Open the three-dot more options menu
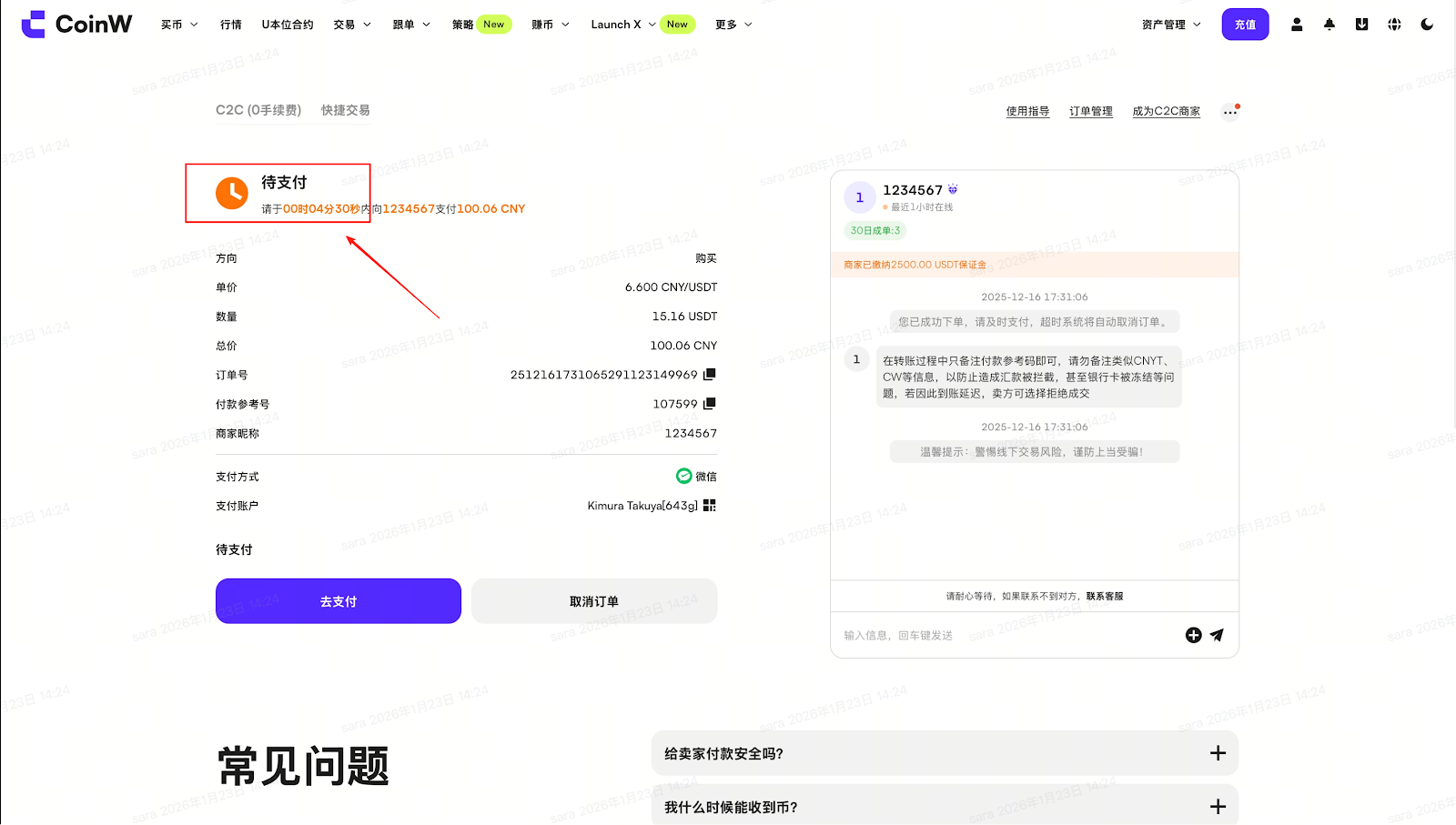 pyautogui.click(x=1229, y=112)
